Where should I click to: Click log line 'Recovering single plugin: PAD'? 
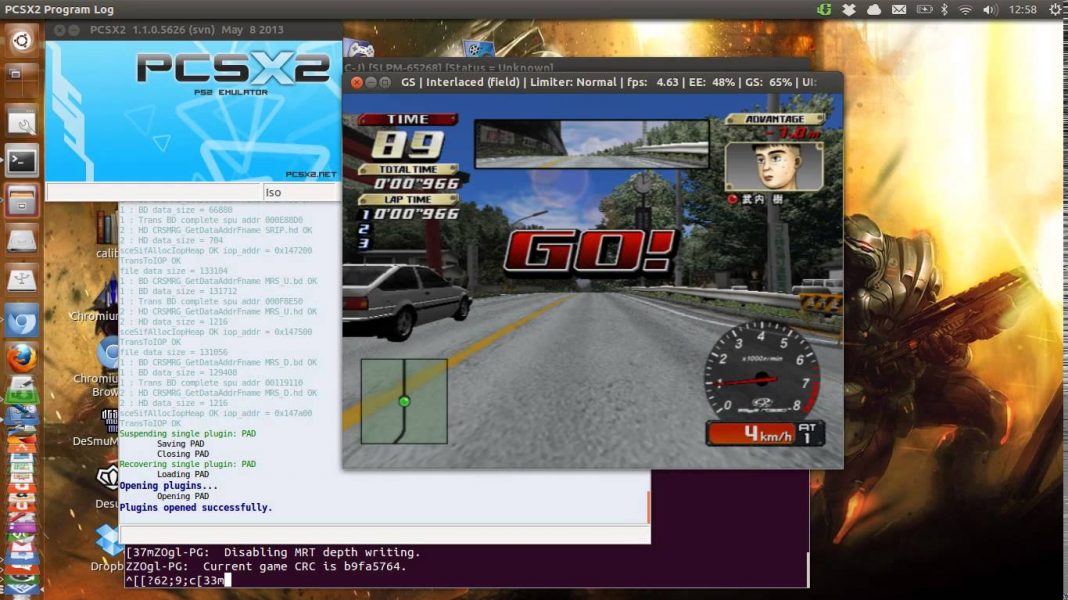(x=187, y=464)
